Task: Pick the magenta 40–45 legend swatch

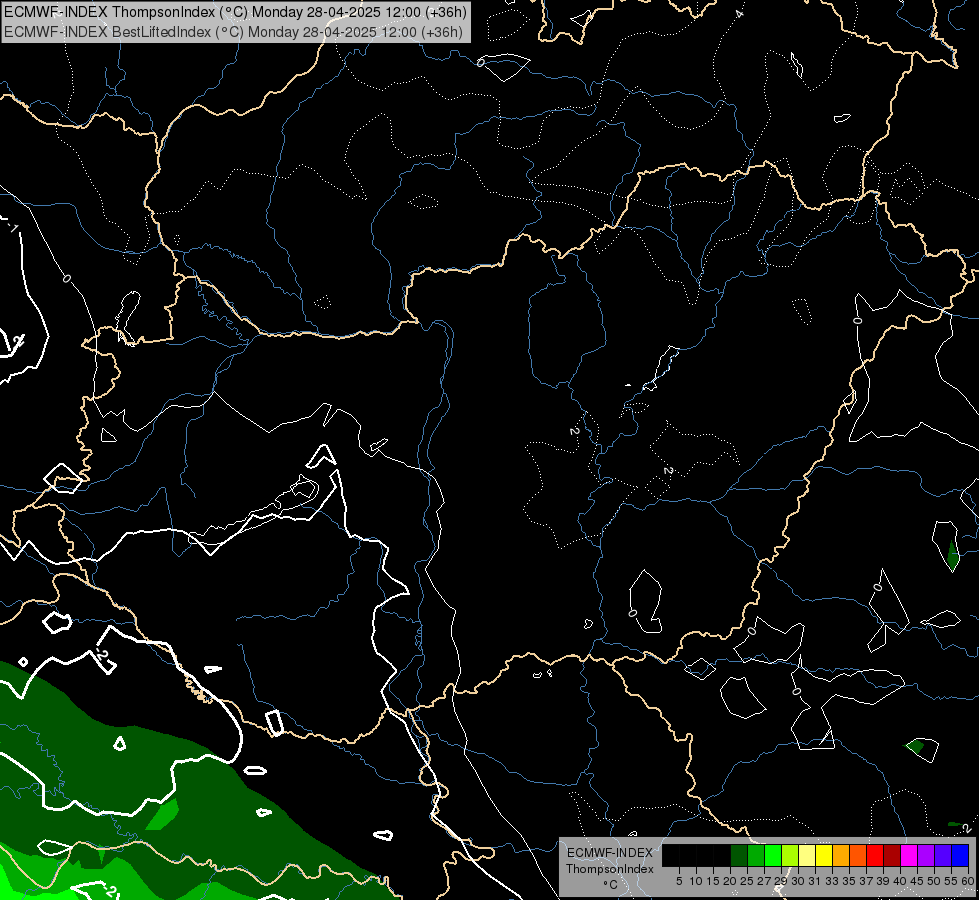Action: point(909,855)
